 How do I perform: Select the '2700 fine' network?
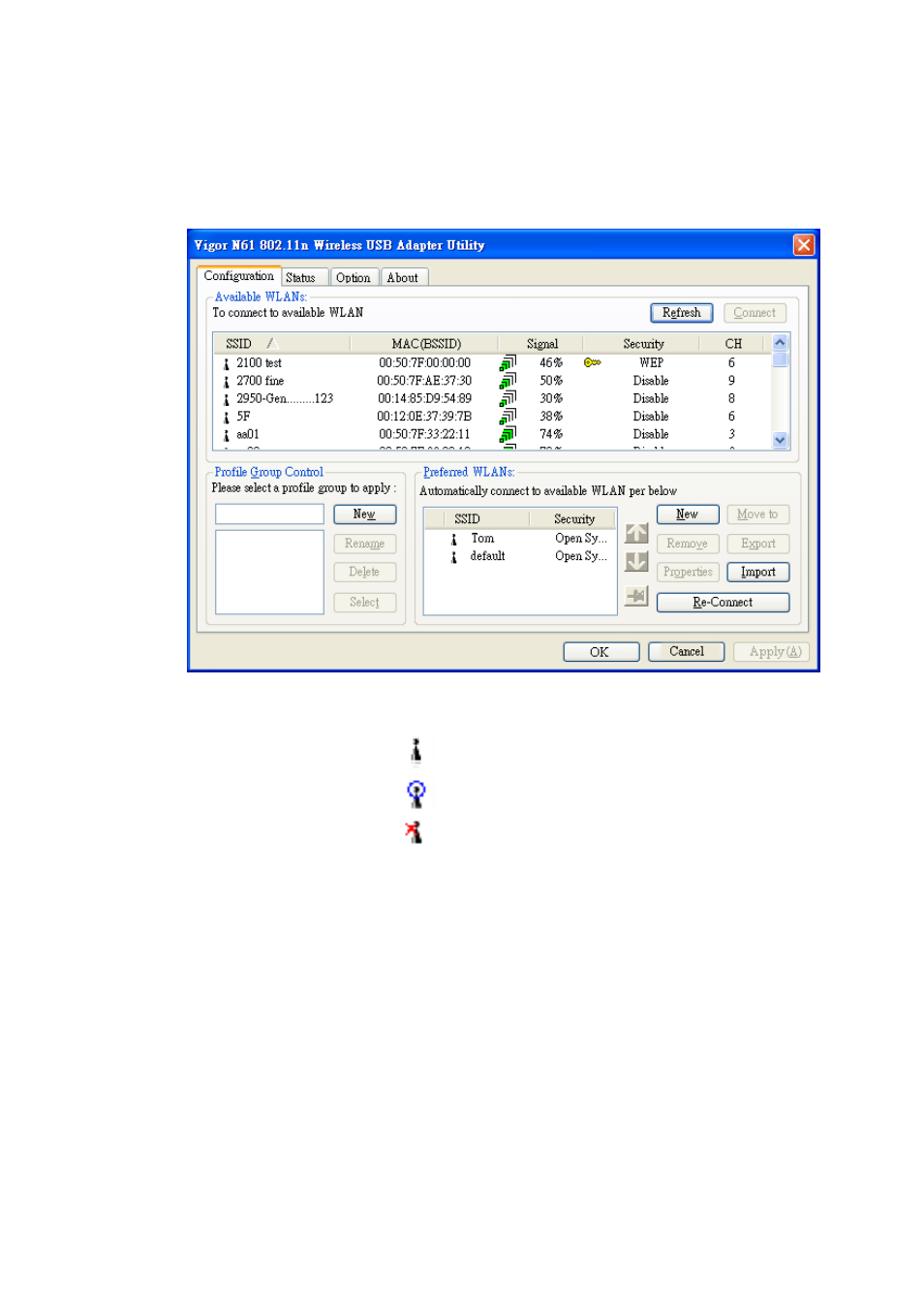(492, 381)
